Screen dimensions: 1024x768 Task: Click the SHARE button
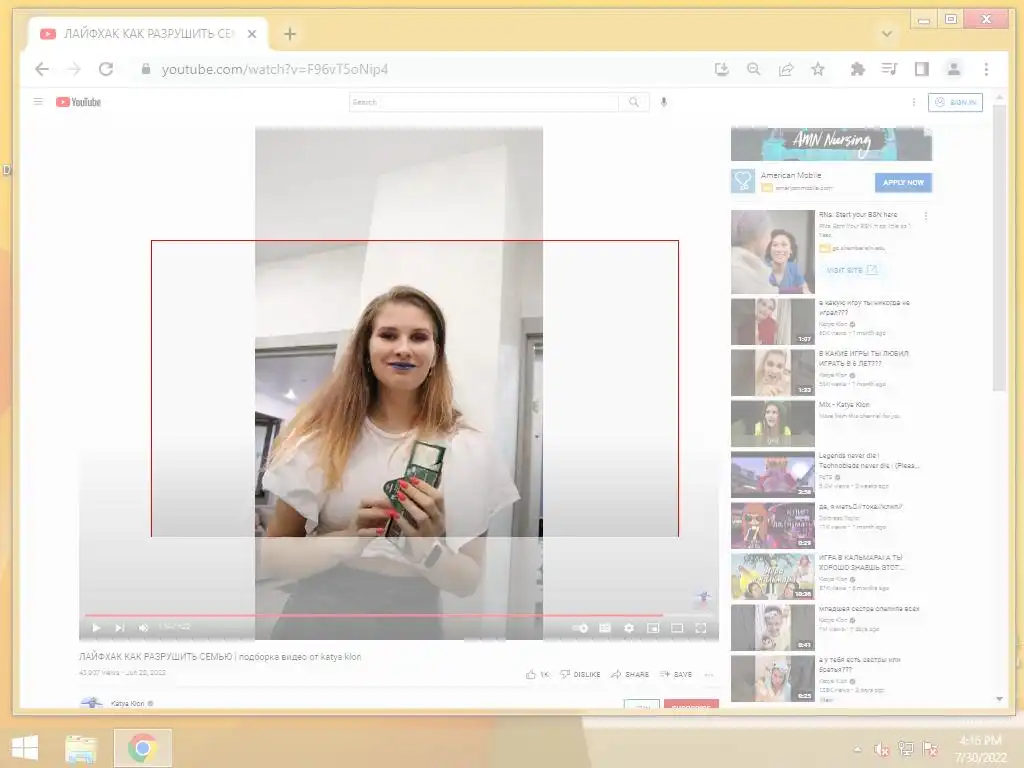pos(630,675)
